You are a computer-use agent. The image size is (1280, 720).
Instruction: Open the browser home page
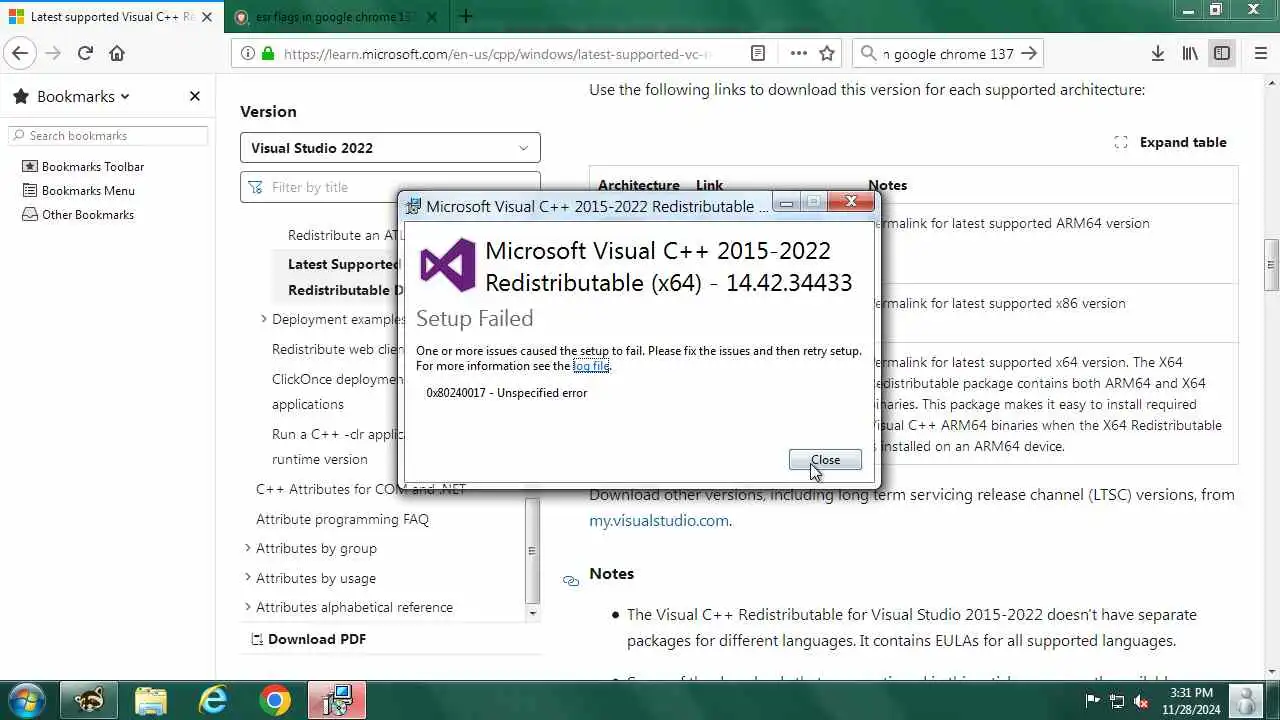click(x=117, y=54)
